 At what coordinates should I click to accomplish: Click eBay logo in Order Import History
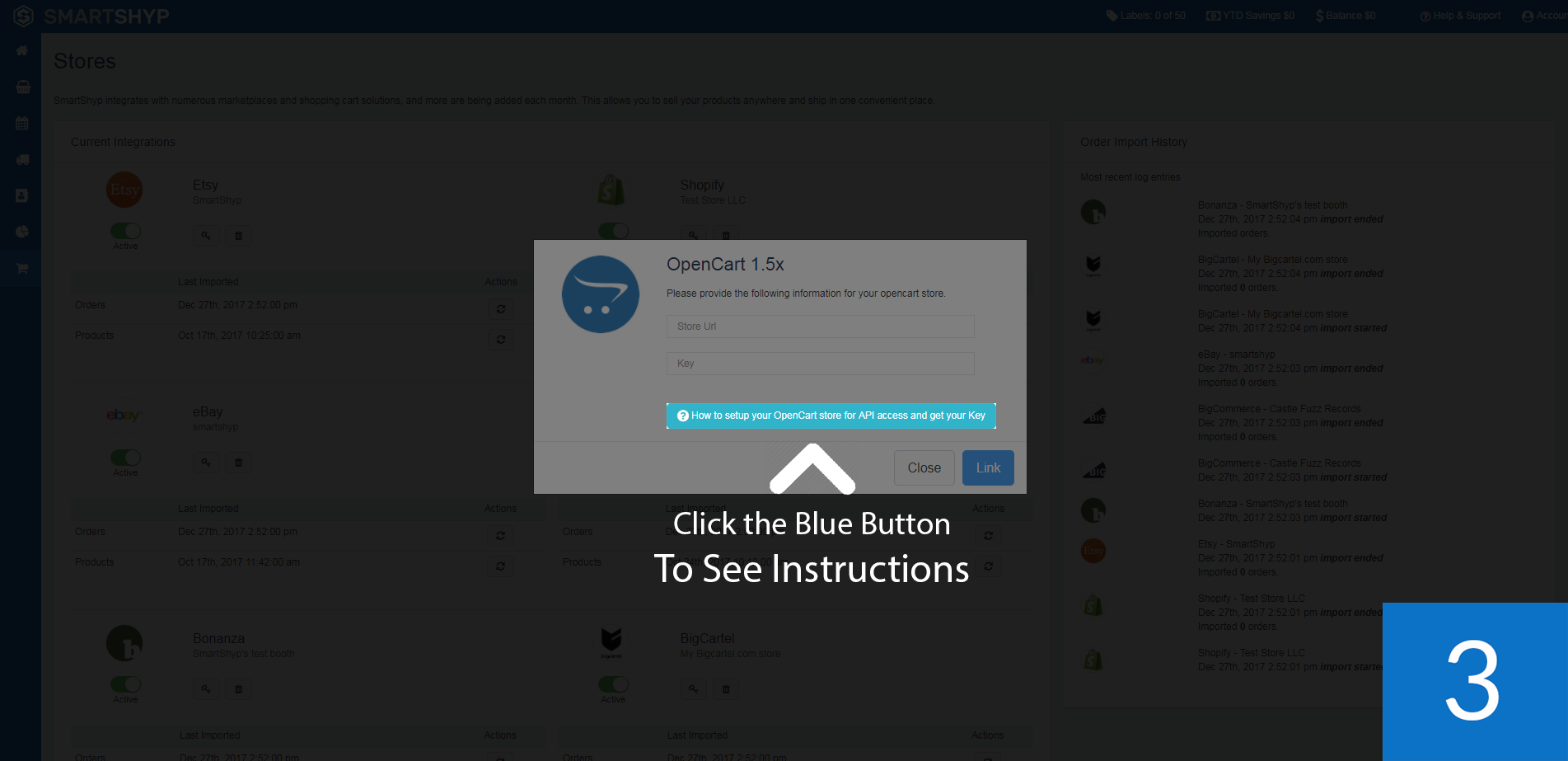point(1093,359)
